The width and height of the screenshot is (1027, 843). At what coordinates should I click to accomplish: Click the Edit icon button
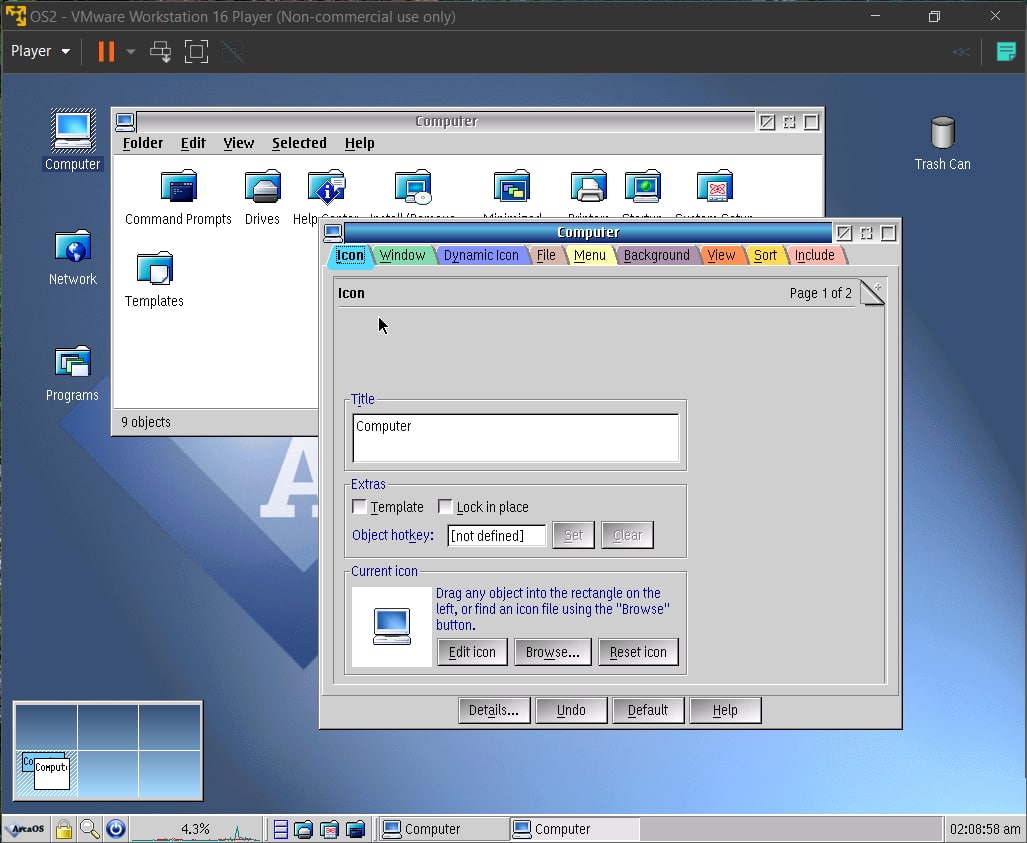pos(472,652)
